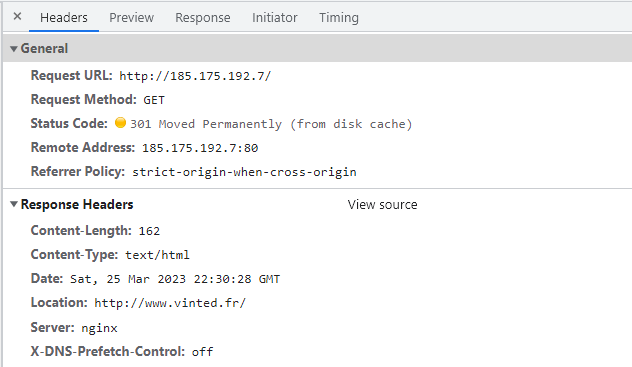Collapse the General section triangle
Screen dimensions: 632x367
14,49
